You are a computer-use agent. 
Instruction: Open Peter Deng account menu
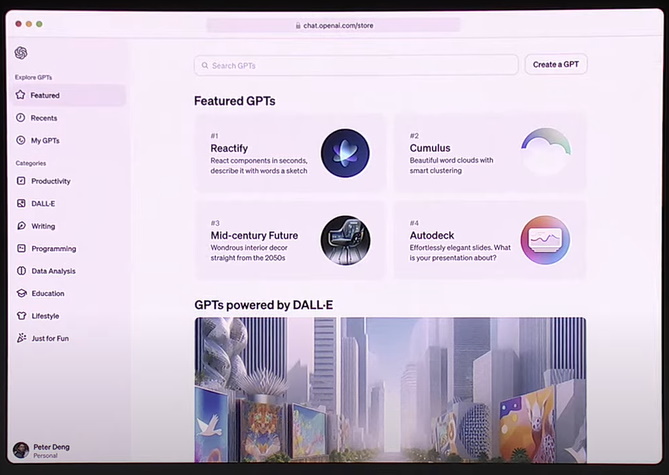pos(45,450)
